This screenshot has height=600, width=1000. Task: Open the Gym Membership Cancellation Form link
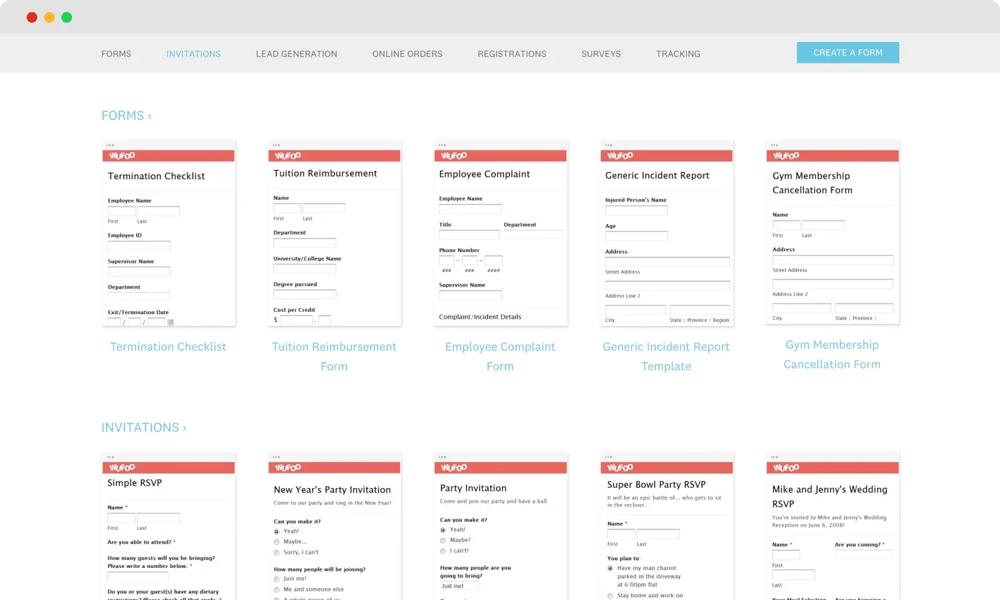pyautogui.click(x=832, y=354)
